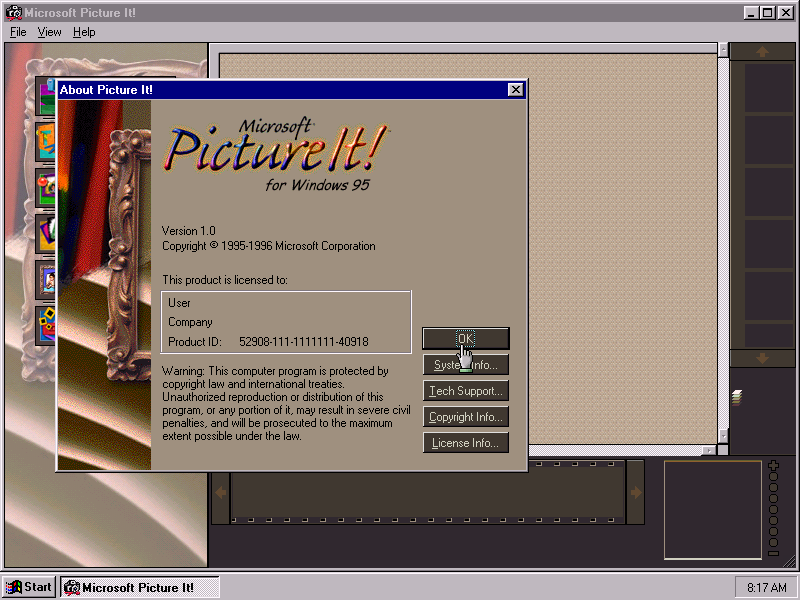The height and width of the screenshot is (600, 800).
Task: Open System Info from the About dialog
Action: (465, 364)
